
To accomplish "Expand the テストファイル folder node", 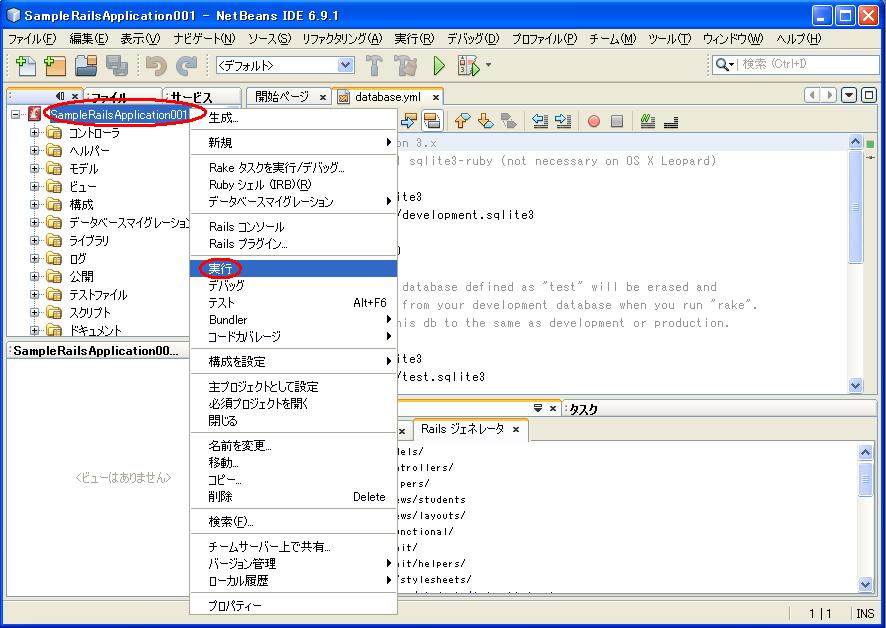I will click(x=34, y=294).
